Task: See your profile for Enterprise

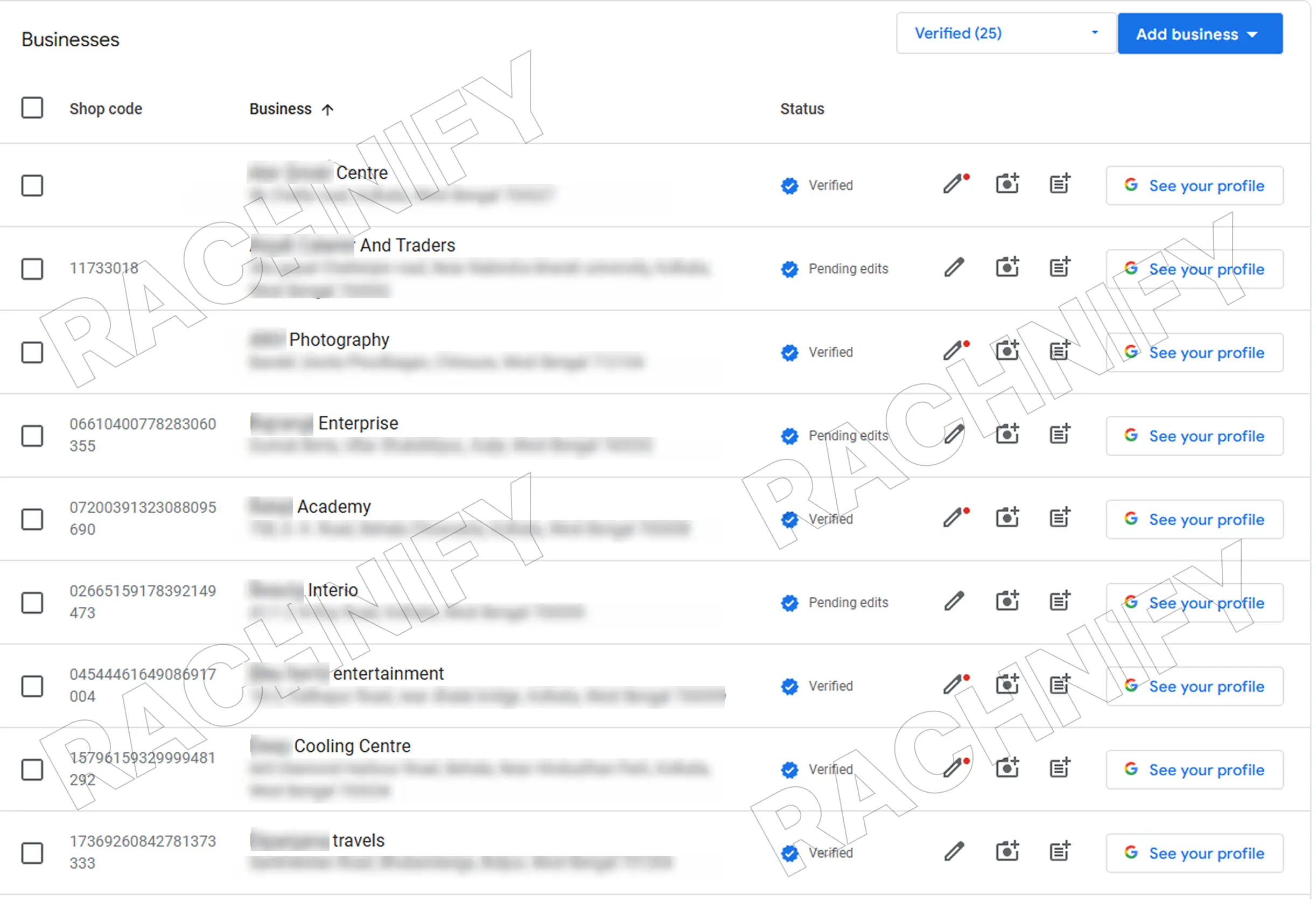Action: 1194,436
